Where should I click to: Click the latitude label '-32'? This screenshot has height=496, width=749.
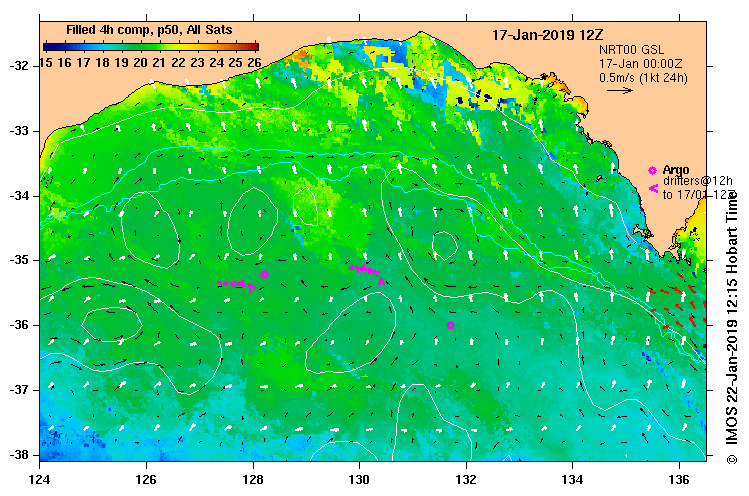click(x=19, y=65)
